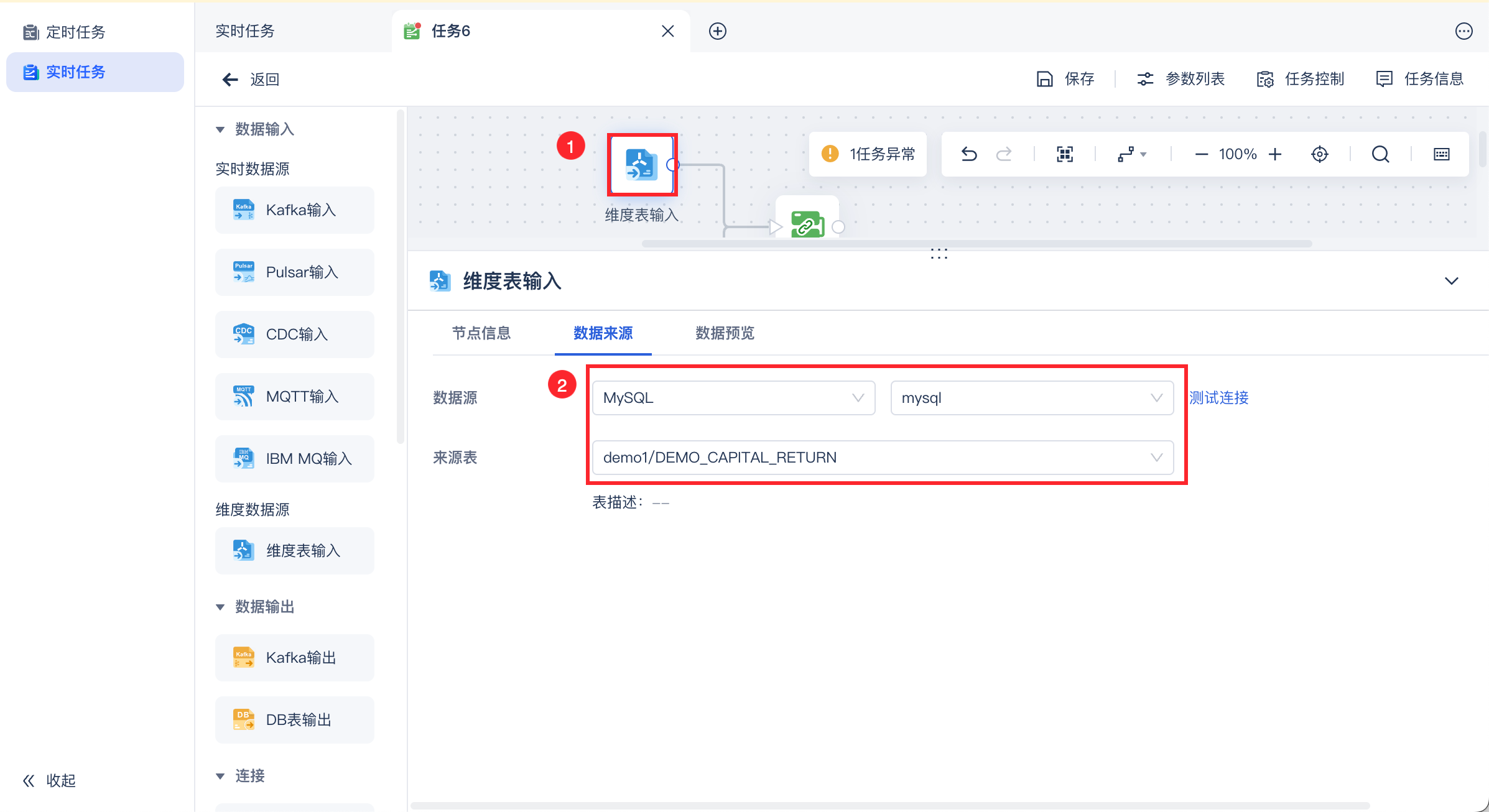Image resolution: width=1489 pixels, height=812 pixels.
Task: Click the search magnifier in canvas toolbar
Action: (x=1380, y=154)
